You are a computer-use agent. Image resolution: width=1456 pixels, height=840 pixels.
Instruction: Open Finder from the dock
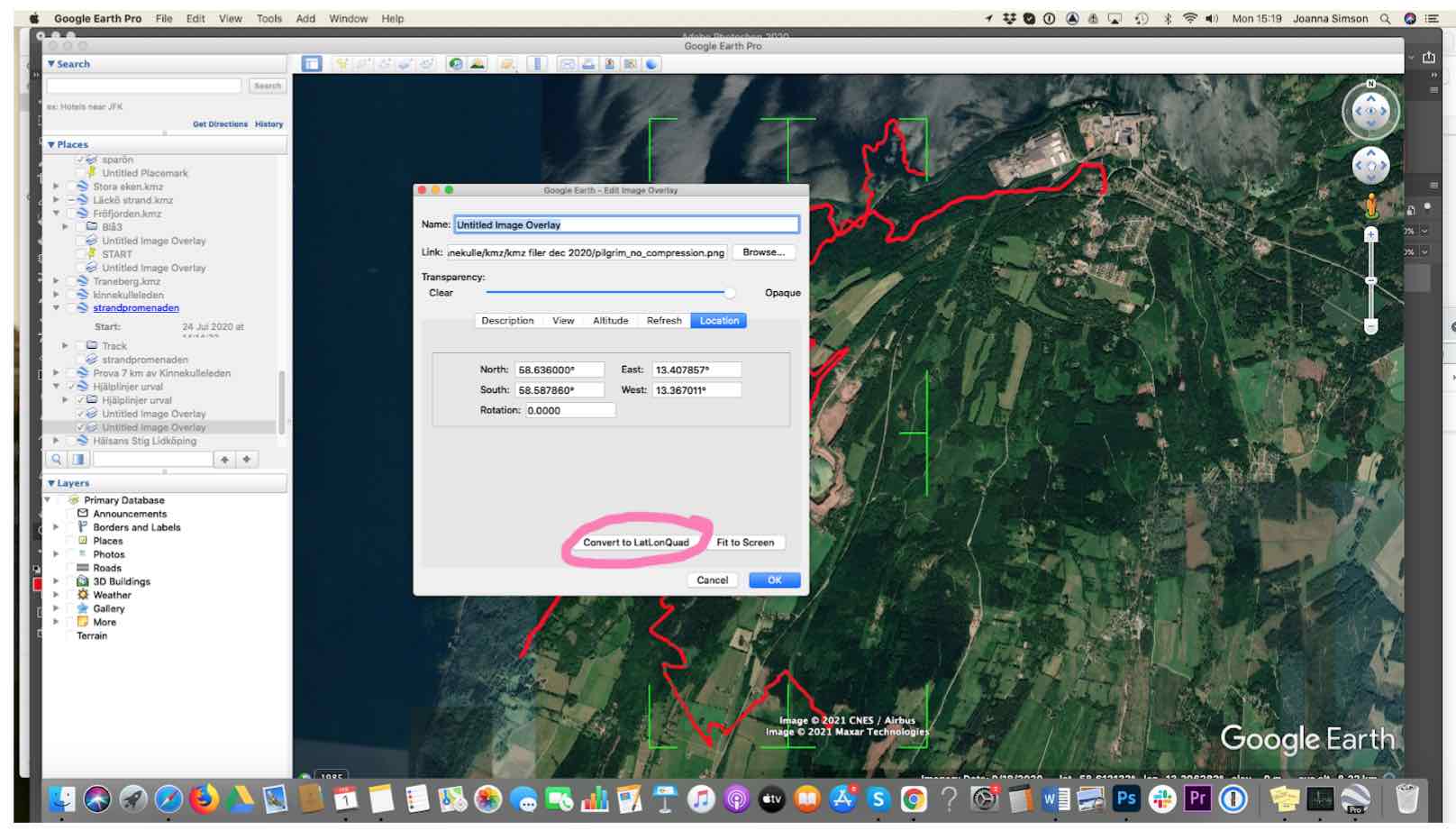[x=62, y=799]
